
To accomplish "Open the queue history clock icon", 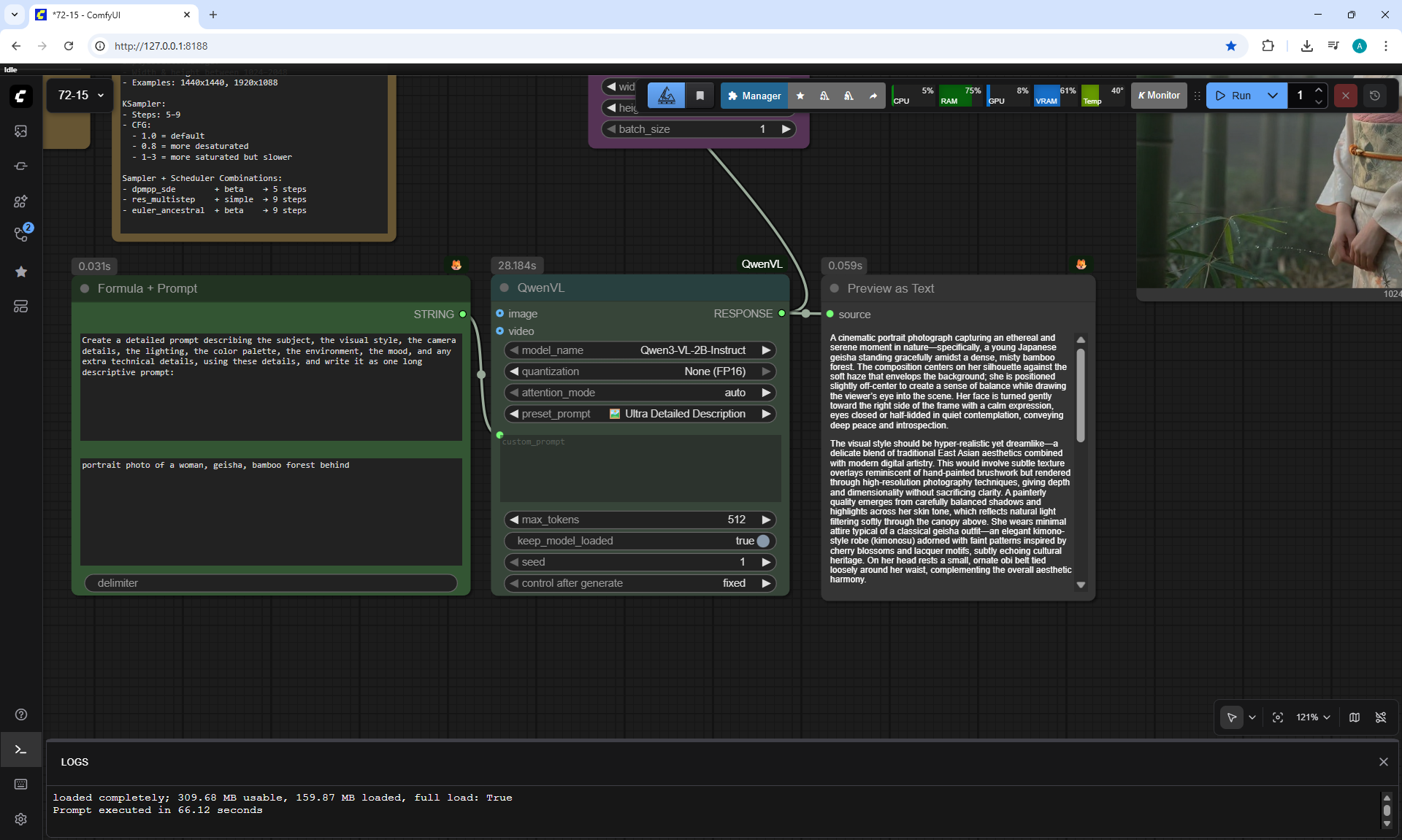I will pyautogui.click(x=1375, y=96).
